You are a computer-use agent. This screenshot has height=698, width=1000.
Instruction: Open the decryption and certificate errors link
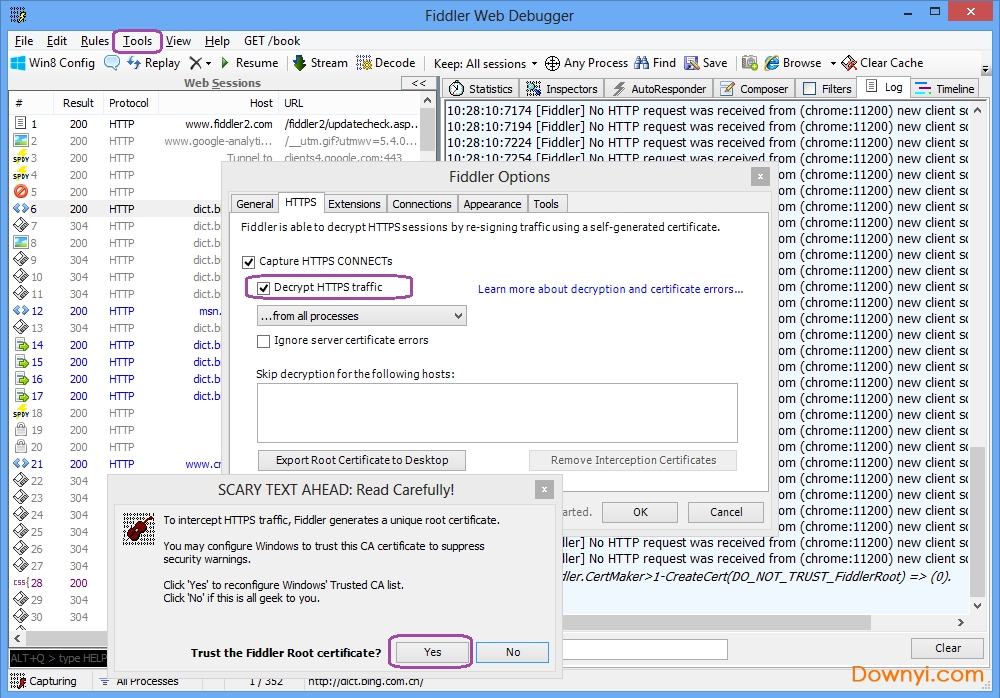click(x=610, y=289)
